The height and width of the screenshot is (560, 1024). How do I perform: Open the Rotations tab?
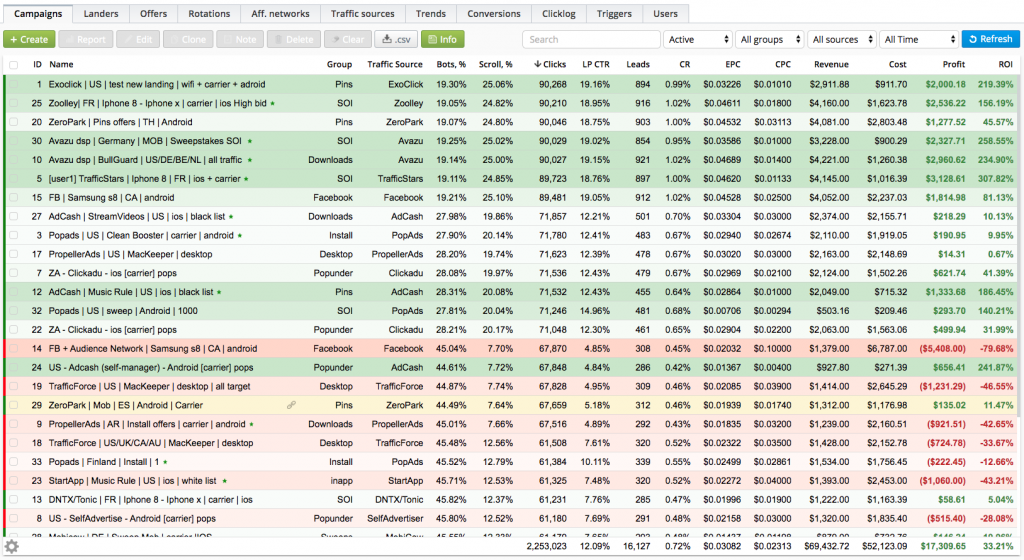pos(209,14)
